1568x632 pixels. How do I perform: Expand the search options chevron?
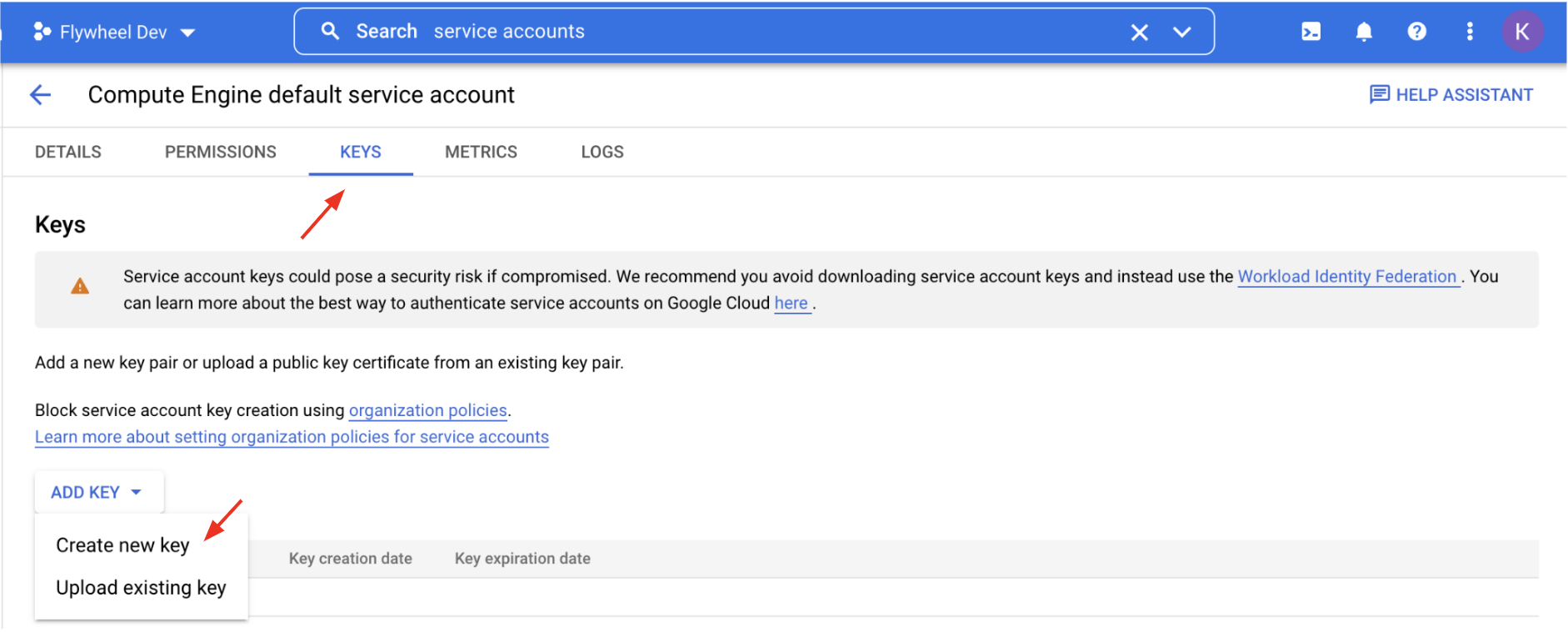point(1181,33)
